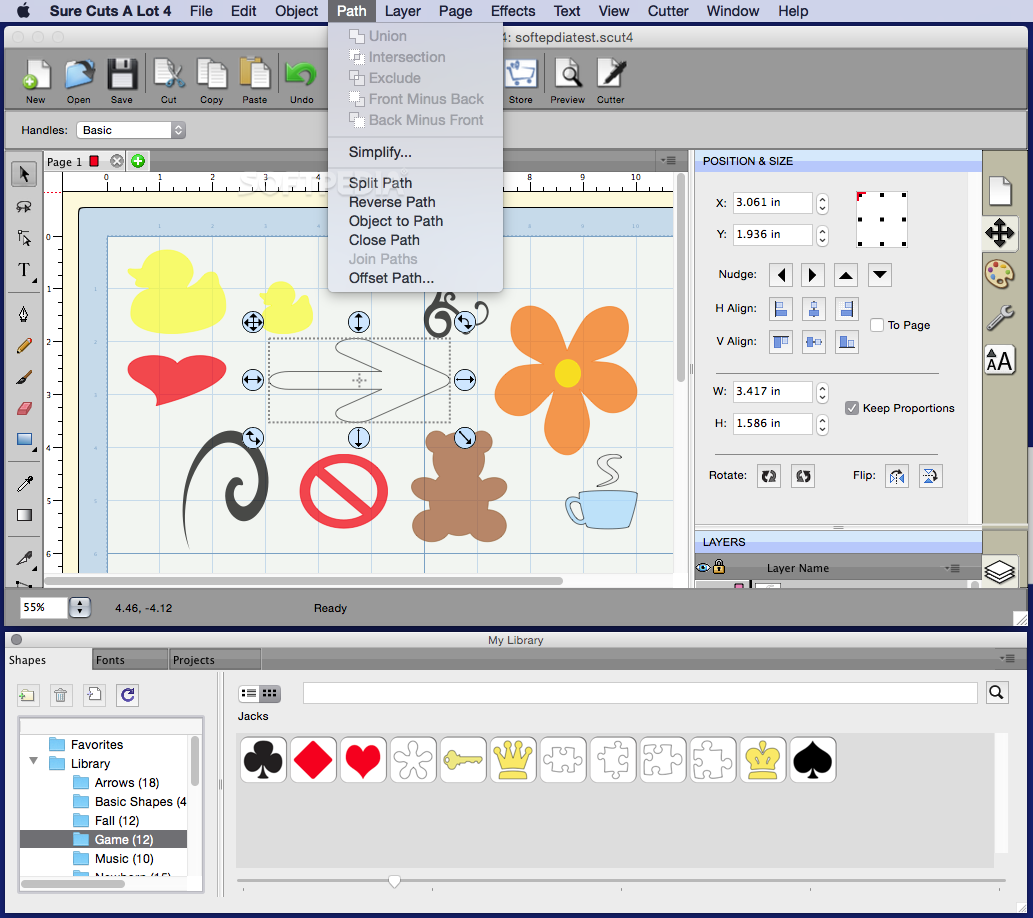Viewport: 1033px width, 918px height.
Task: Select the Eraser tool
Action: 24,409
